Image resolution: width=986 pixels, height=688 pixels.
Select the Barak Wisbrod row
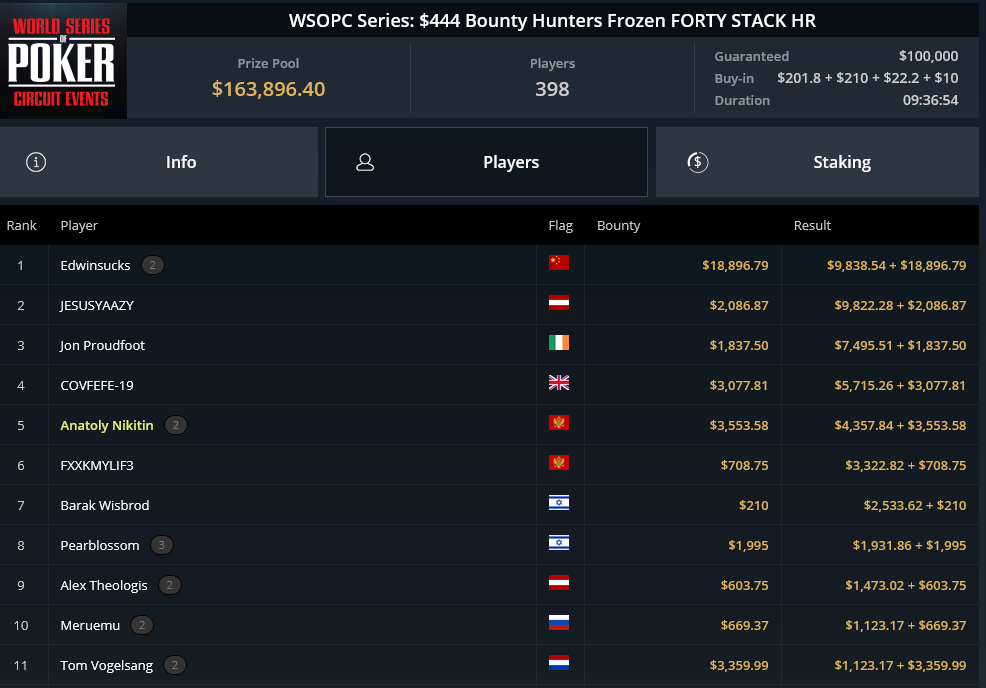click(x=489, y=505)
